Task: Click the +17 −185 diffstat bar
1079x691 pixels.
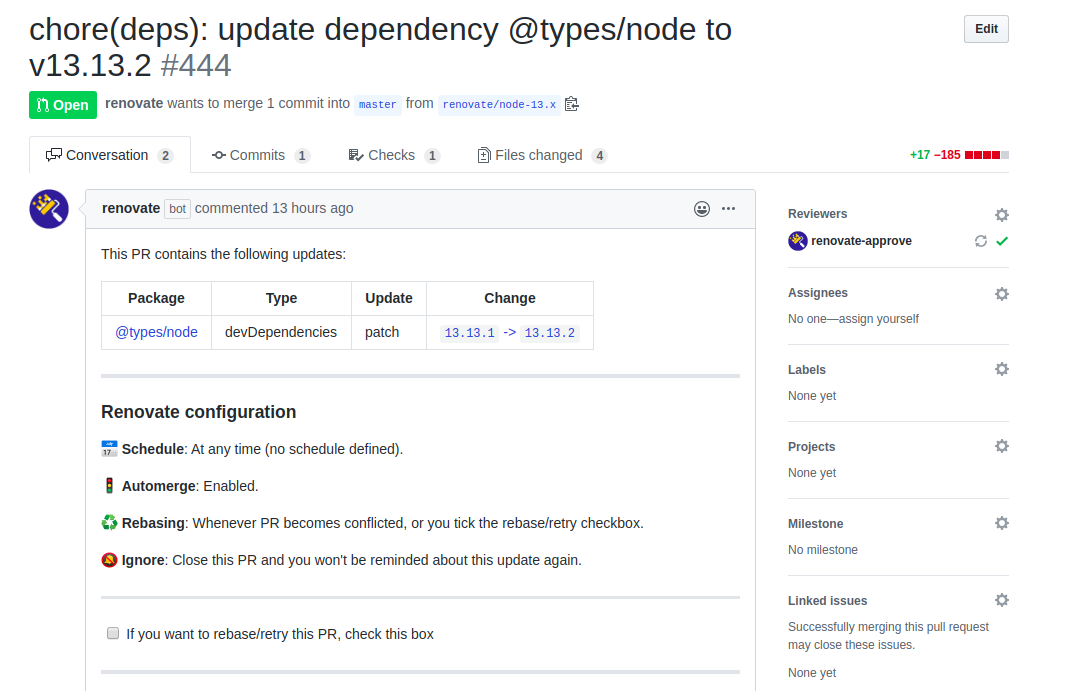Action: [x=959, y=155]
